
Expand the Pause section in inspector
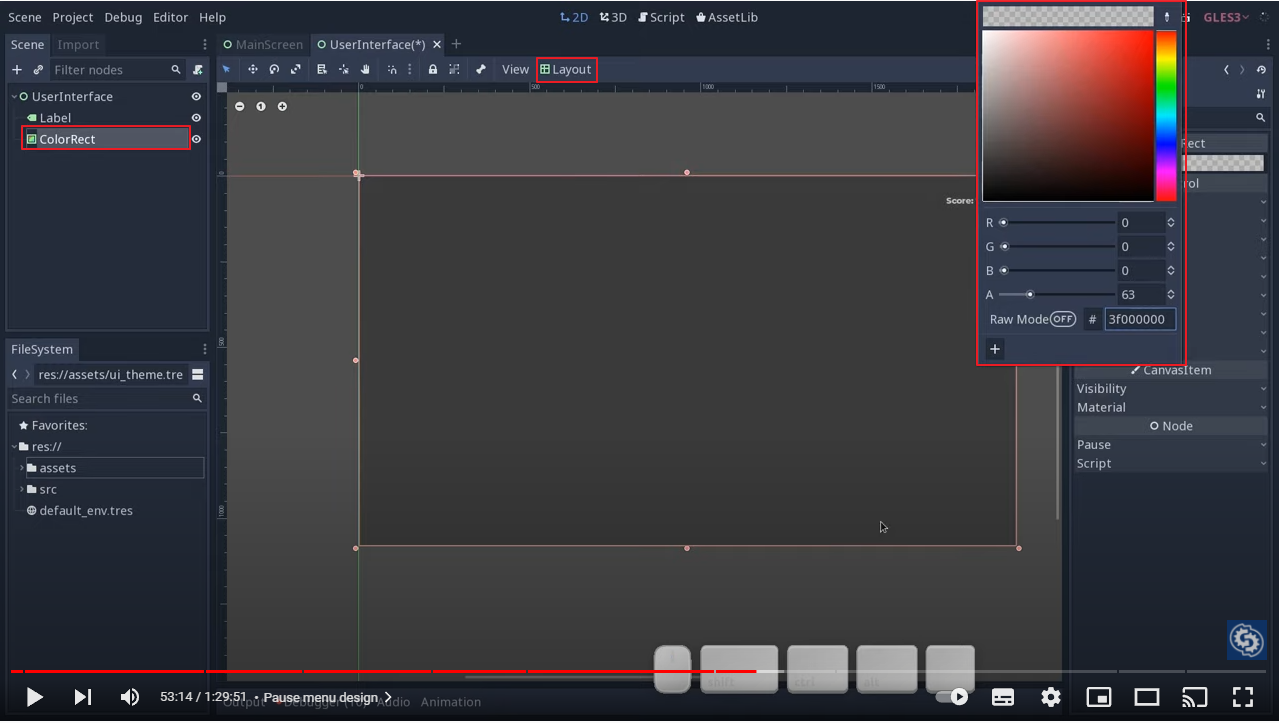coord(1171,445)
